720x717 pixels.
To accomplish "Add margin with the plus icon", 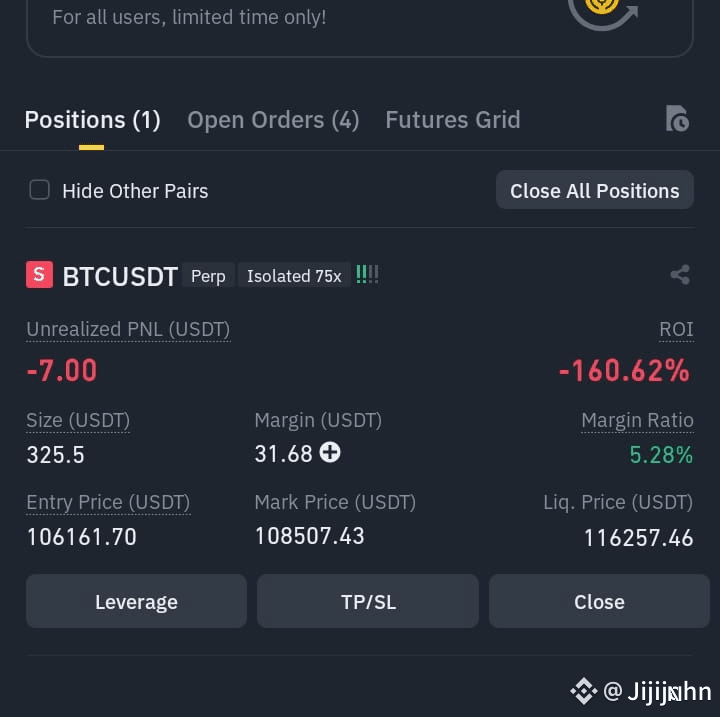I will (330, 452).
